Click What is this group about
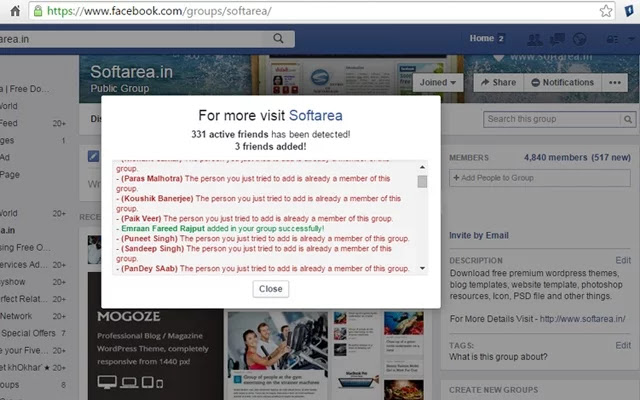Screen dimensions: 640x400 498,357
